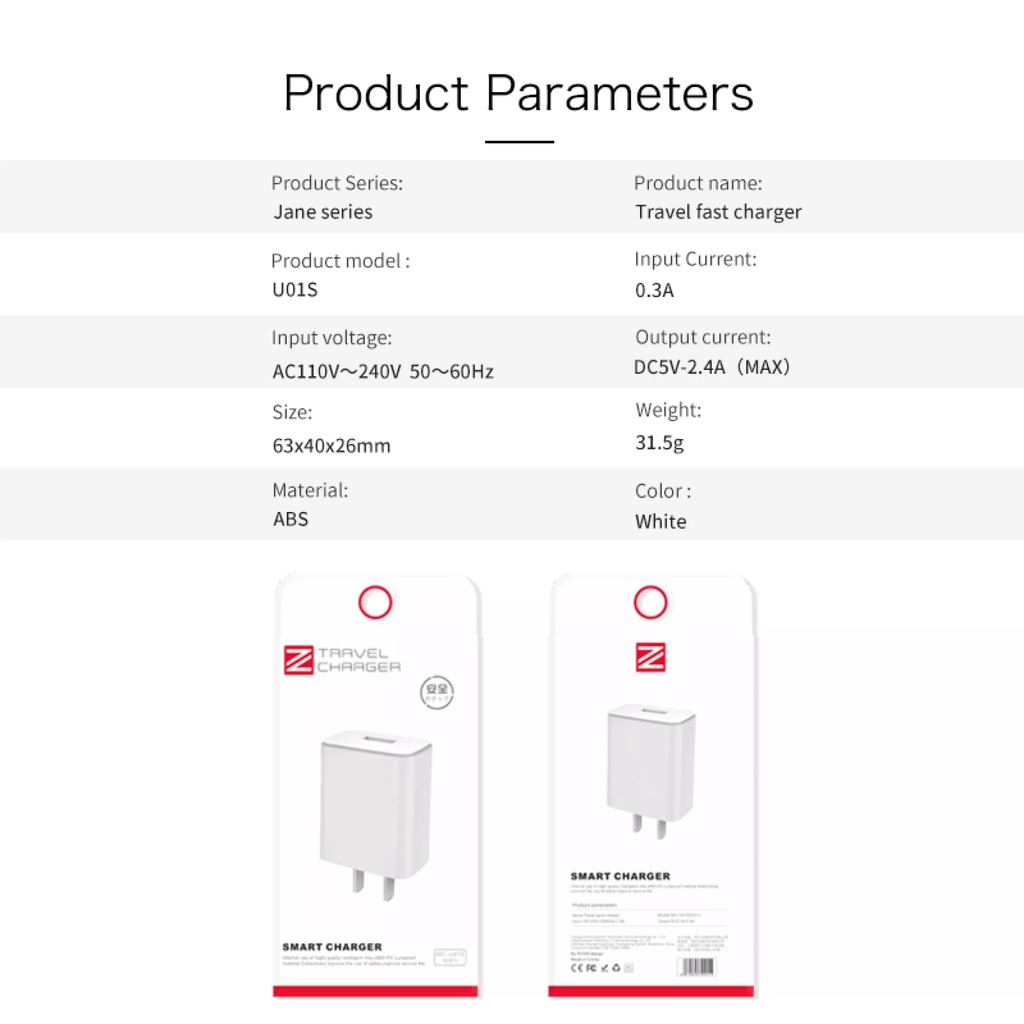Click the red Z logo on left package
The image size is (1024, 1024).
299,660
